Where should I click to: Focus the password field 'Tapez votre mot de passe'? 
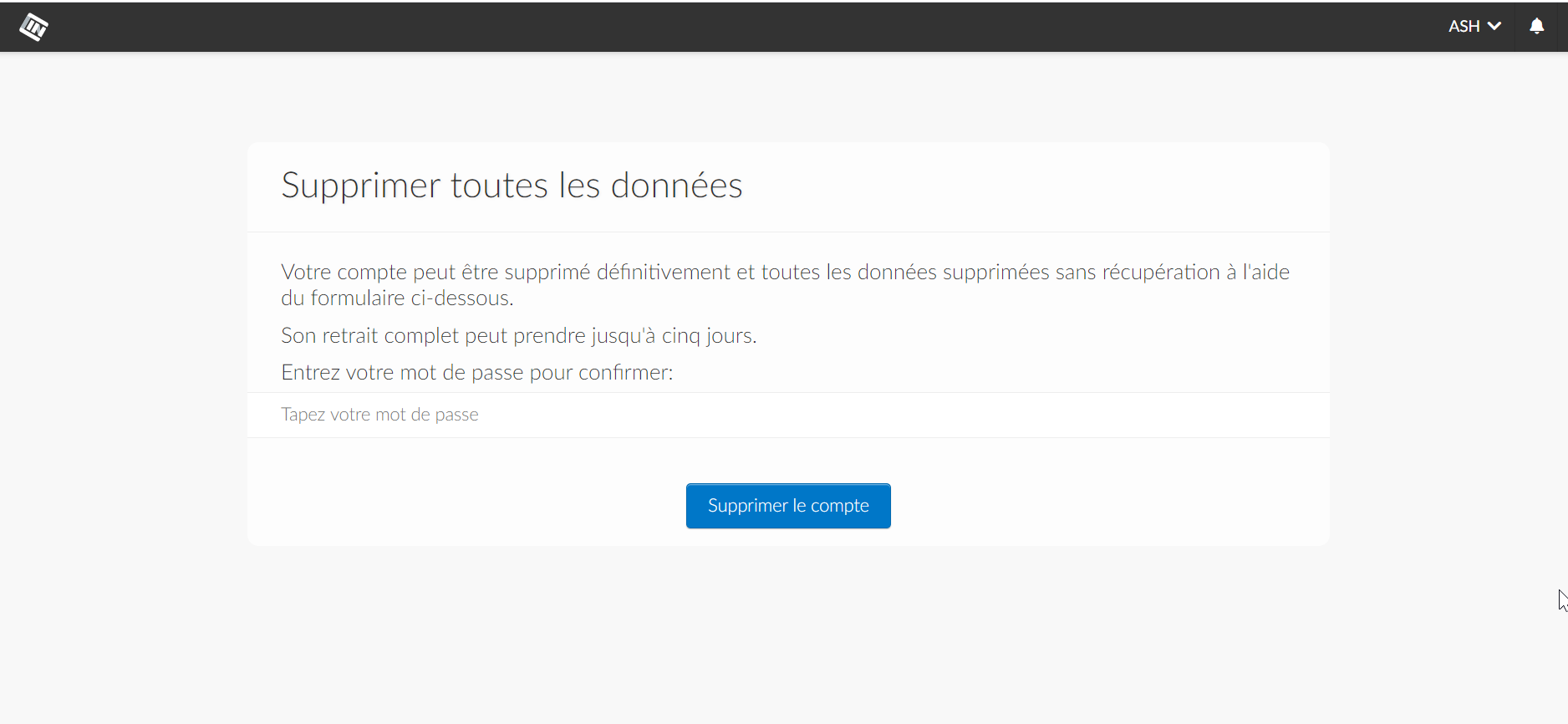[788, 415]
